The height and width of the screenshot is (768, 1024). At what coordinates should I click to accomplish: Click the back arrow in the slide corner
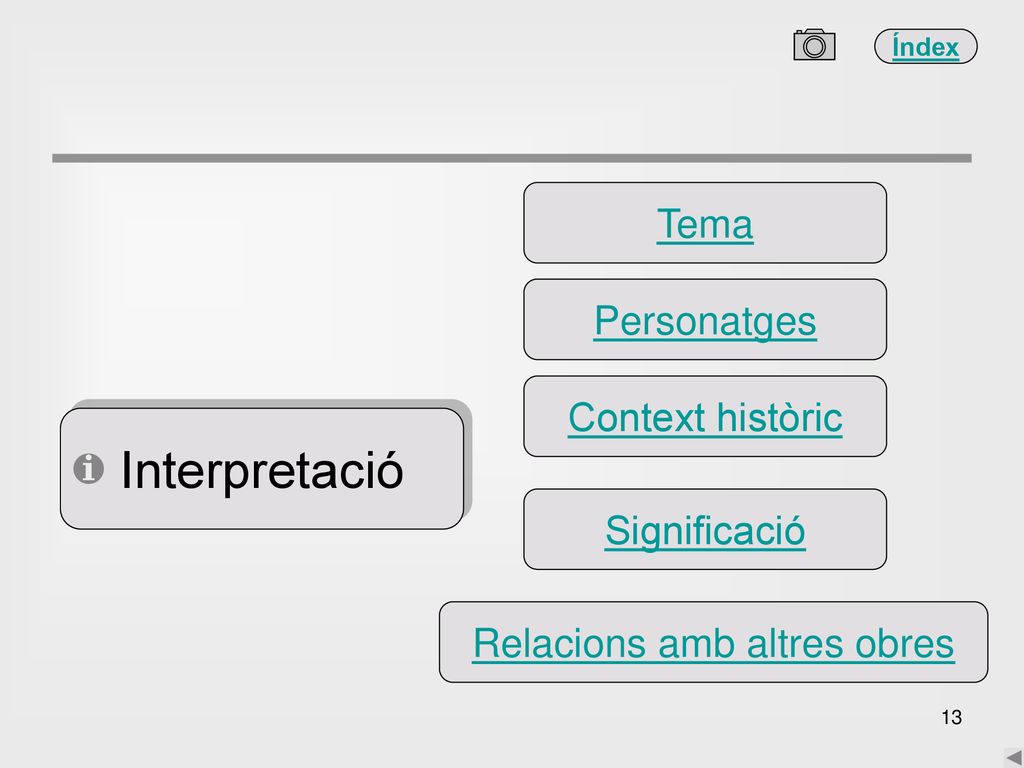1014,758
